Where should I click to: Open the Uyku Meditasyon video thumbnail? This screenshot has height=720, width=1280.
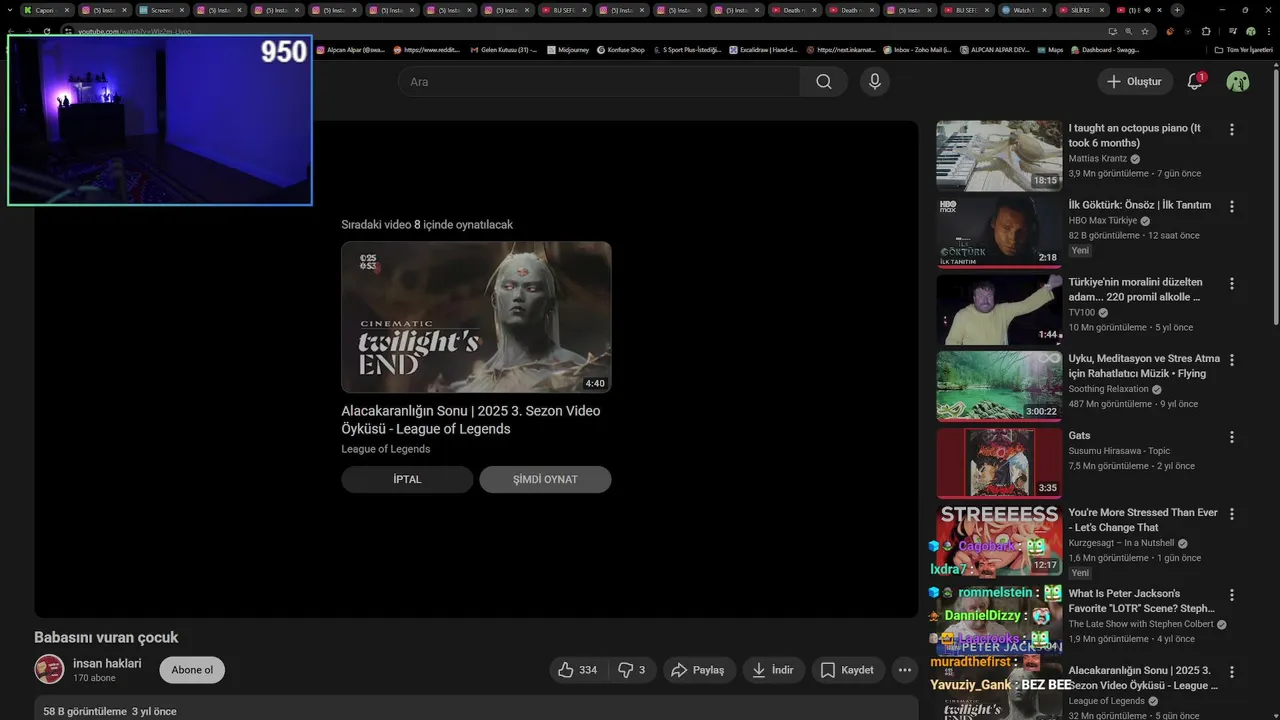click(999, 386)
